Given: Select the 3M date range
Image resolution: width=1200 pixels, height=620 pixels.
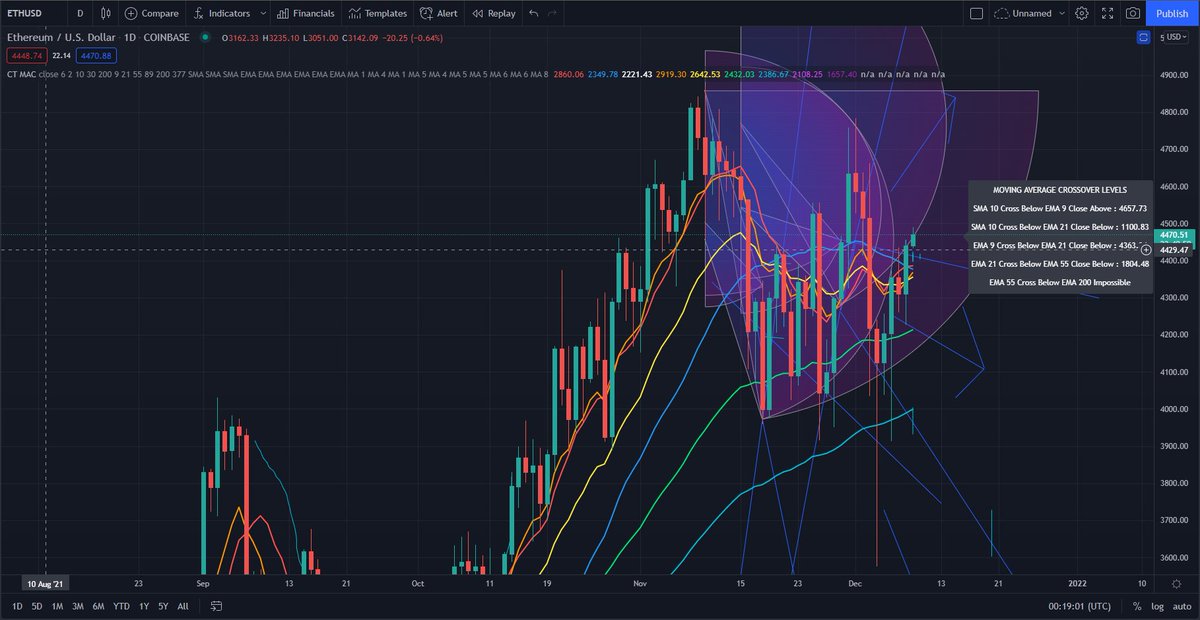Looking at the screenshot, I should (x=78, y=606).
